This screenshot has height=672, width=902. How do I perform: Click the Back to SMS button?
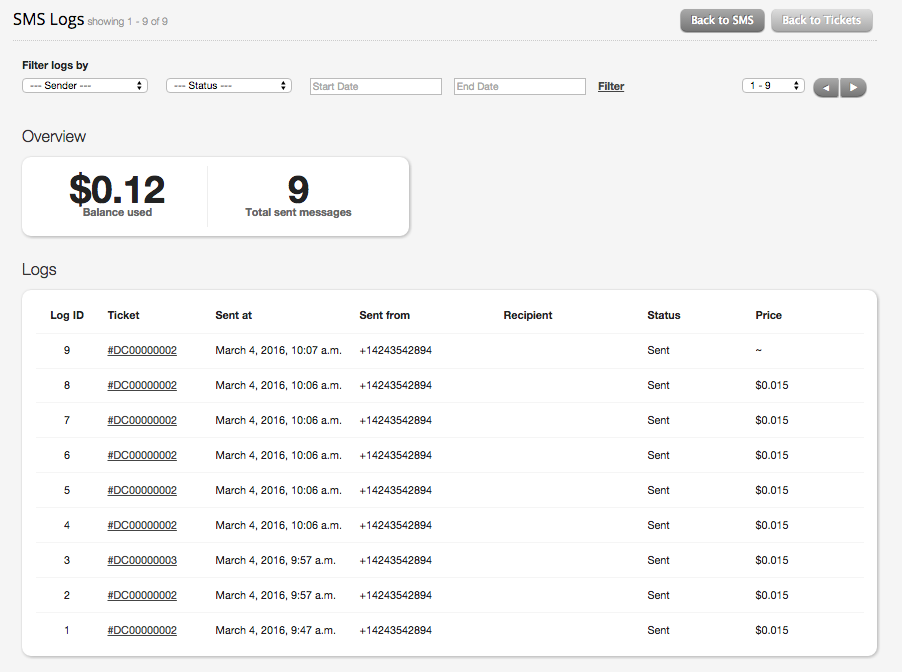(x=722, y=20)
